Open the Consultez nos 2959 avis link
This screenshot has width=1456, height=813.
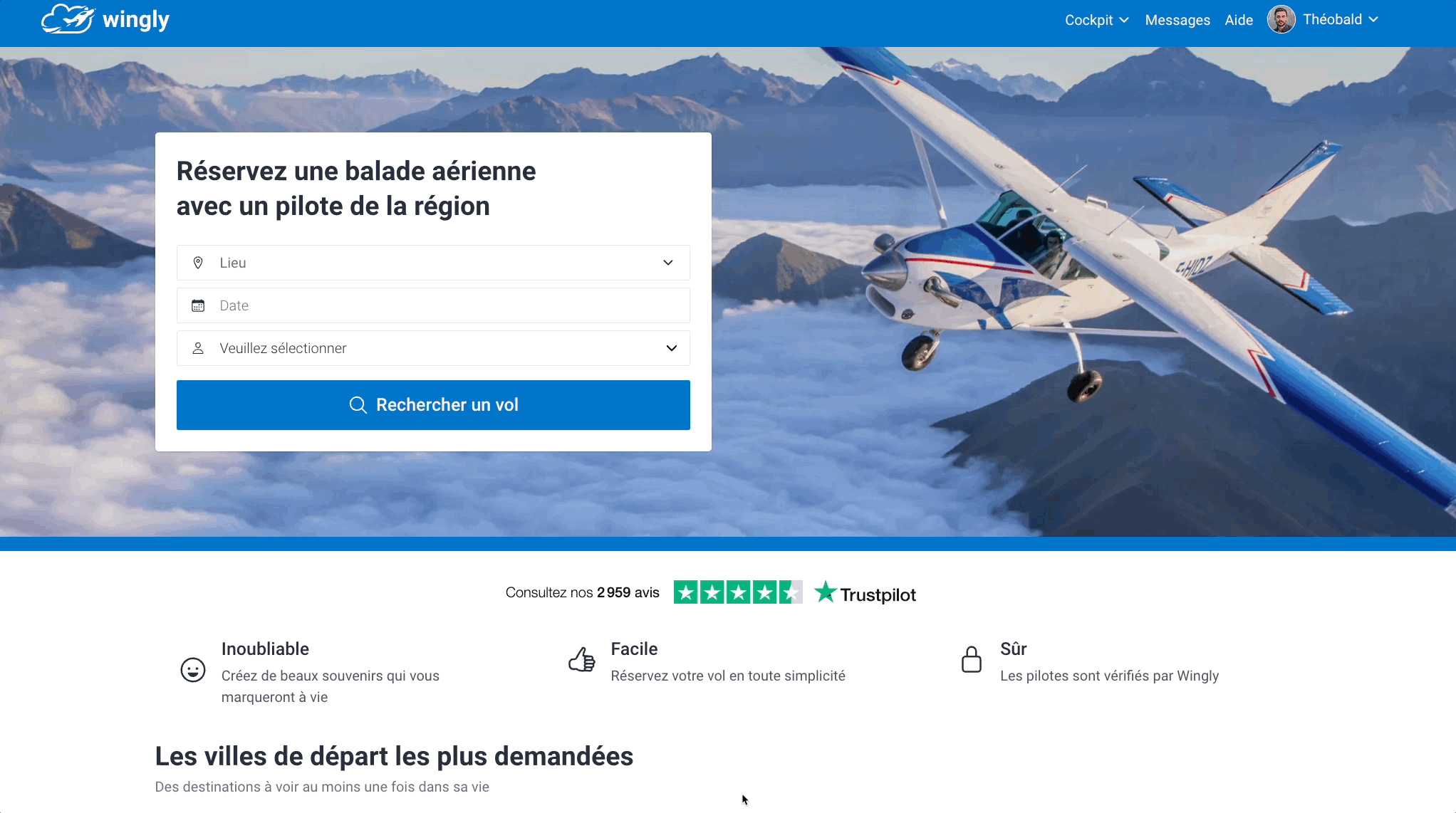coord(583,592)
